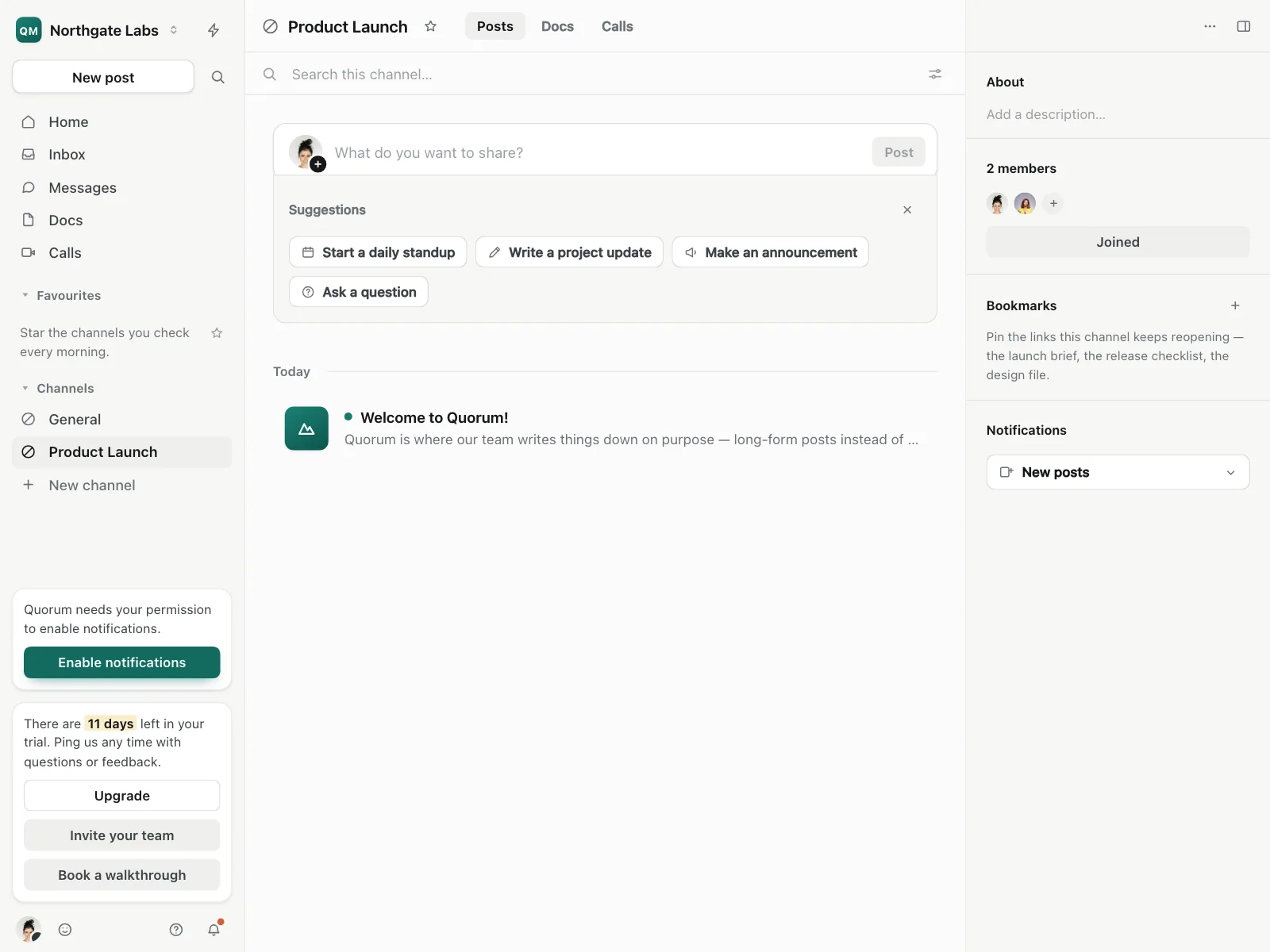Click Add a description field
This screenshot has height=952, width=1270.
(x=1045, y=114)
